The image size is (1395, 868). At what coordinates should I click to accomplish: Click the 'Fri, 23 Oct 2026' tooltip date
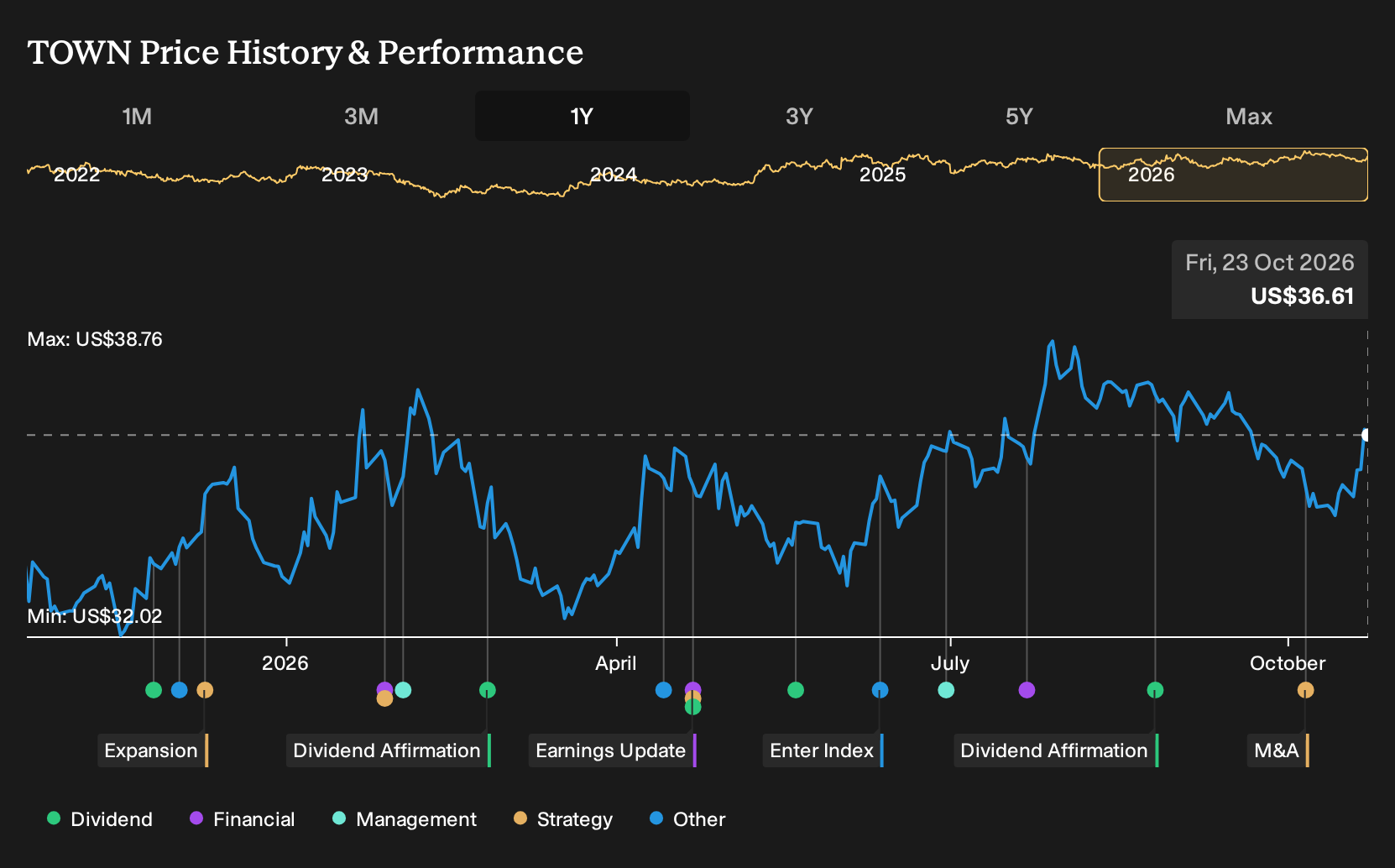pos(1270,263)
